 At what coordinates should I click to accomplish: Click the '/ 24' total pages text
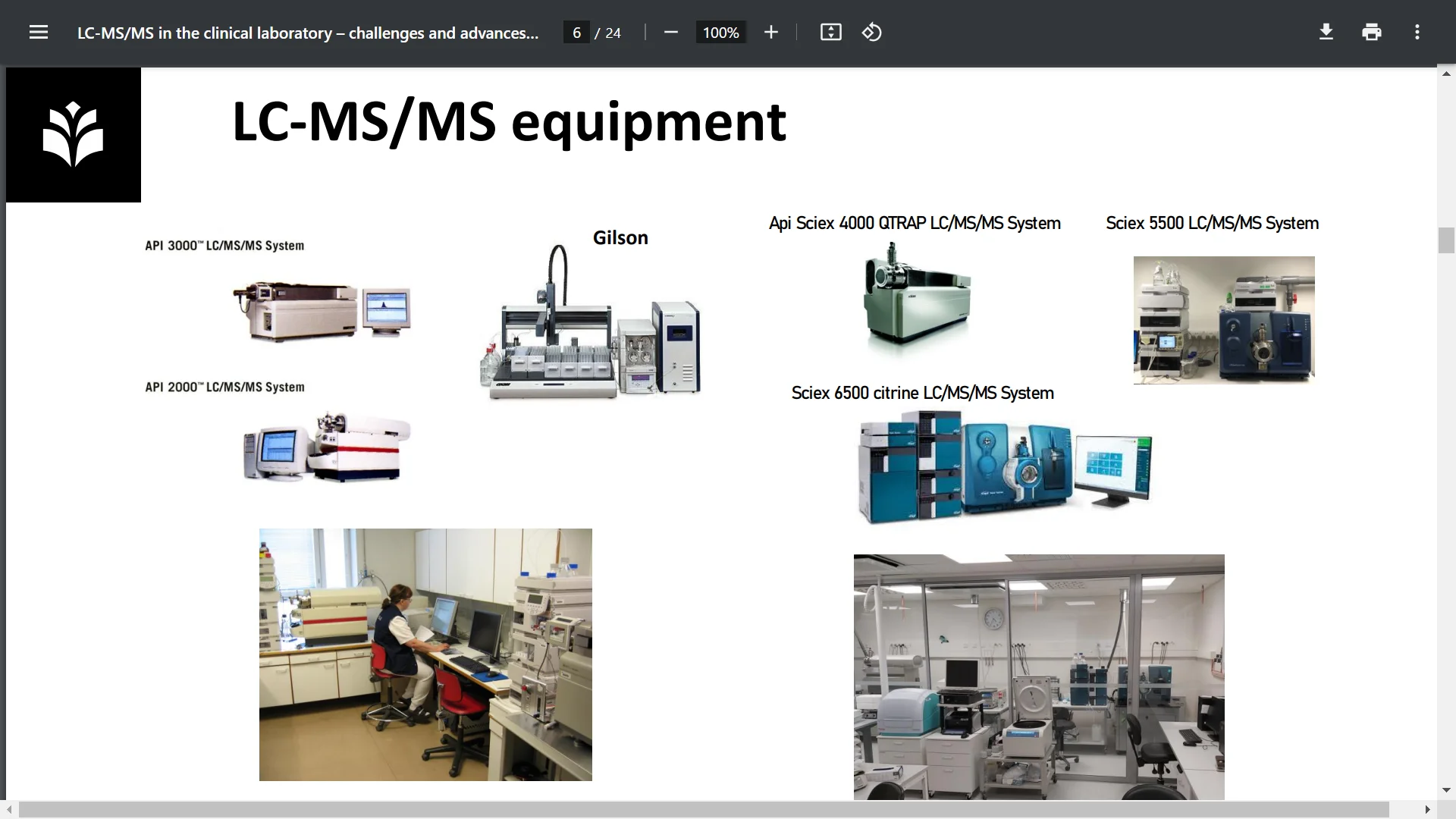[x=608, y=33]
